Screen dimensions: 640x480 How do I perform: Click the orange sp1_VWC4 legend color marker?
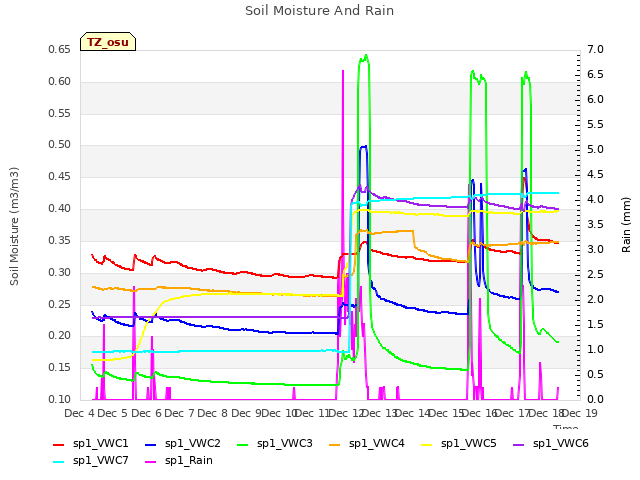point(335,444)
